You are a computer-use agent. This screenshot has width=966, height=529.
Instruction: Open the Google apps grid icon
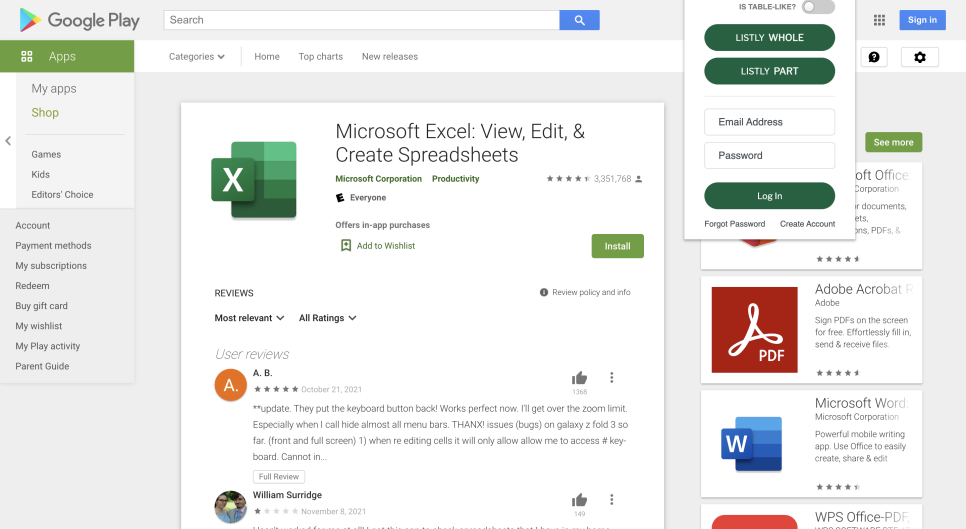click(879, 20)
